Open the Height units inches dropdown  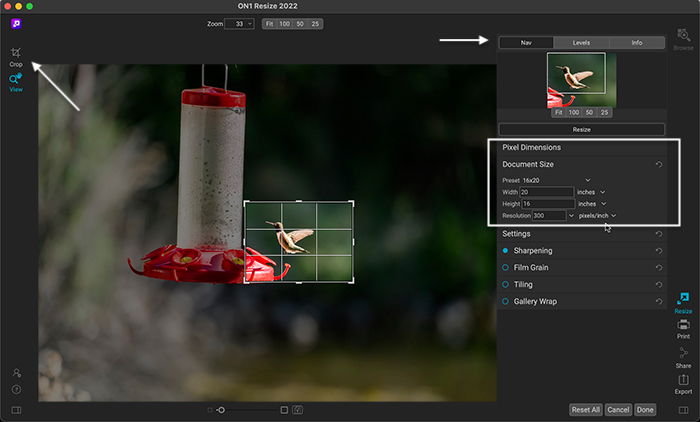592,204
